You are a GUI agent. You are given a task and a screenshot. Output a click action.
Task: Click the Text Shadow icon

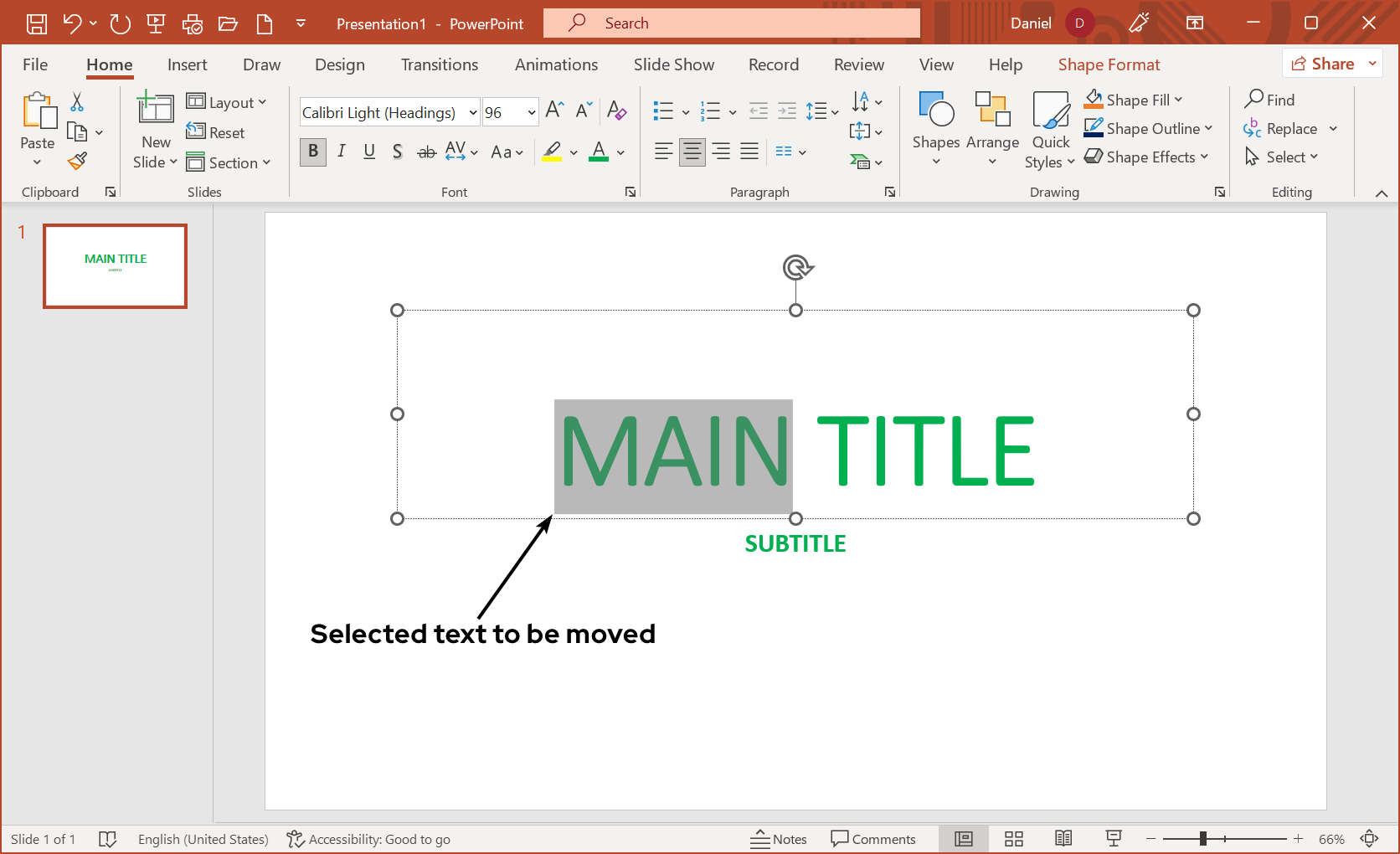pyautogui.click(x=398, y=152)
